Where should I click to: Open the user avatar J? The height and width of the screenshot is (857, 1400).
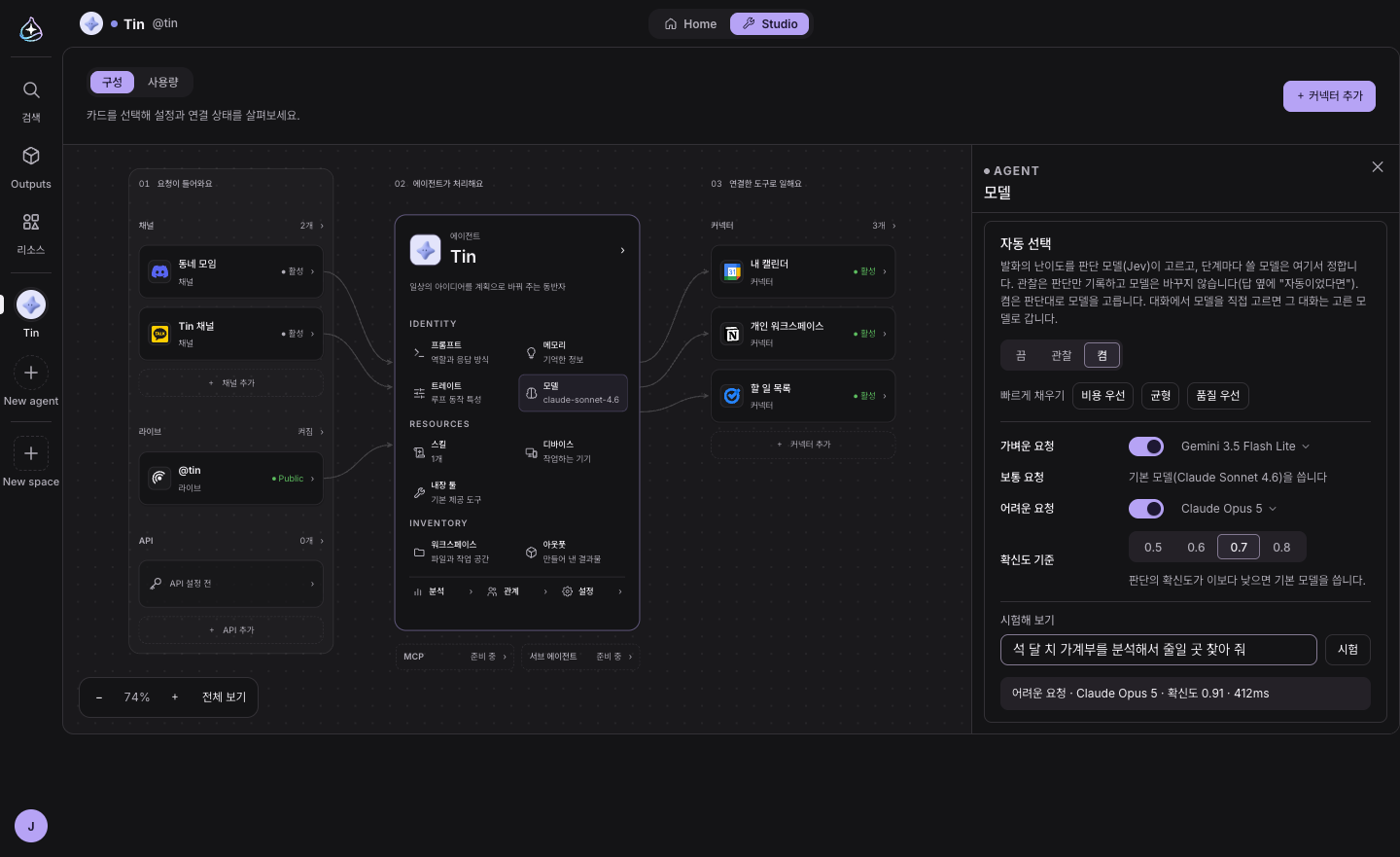click(x=31, y=826)
